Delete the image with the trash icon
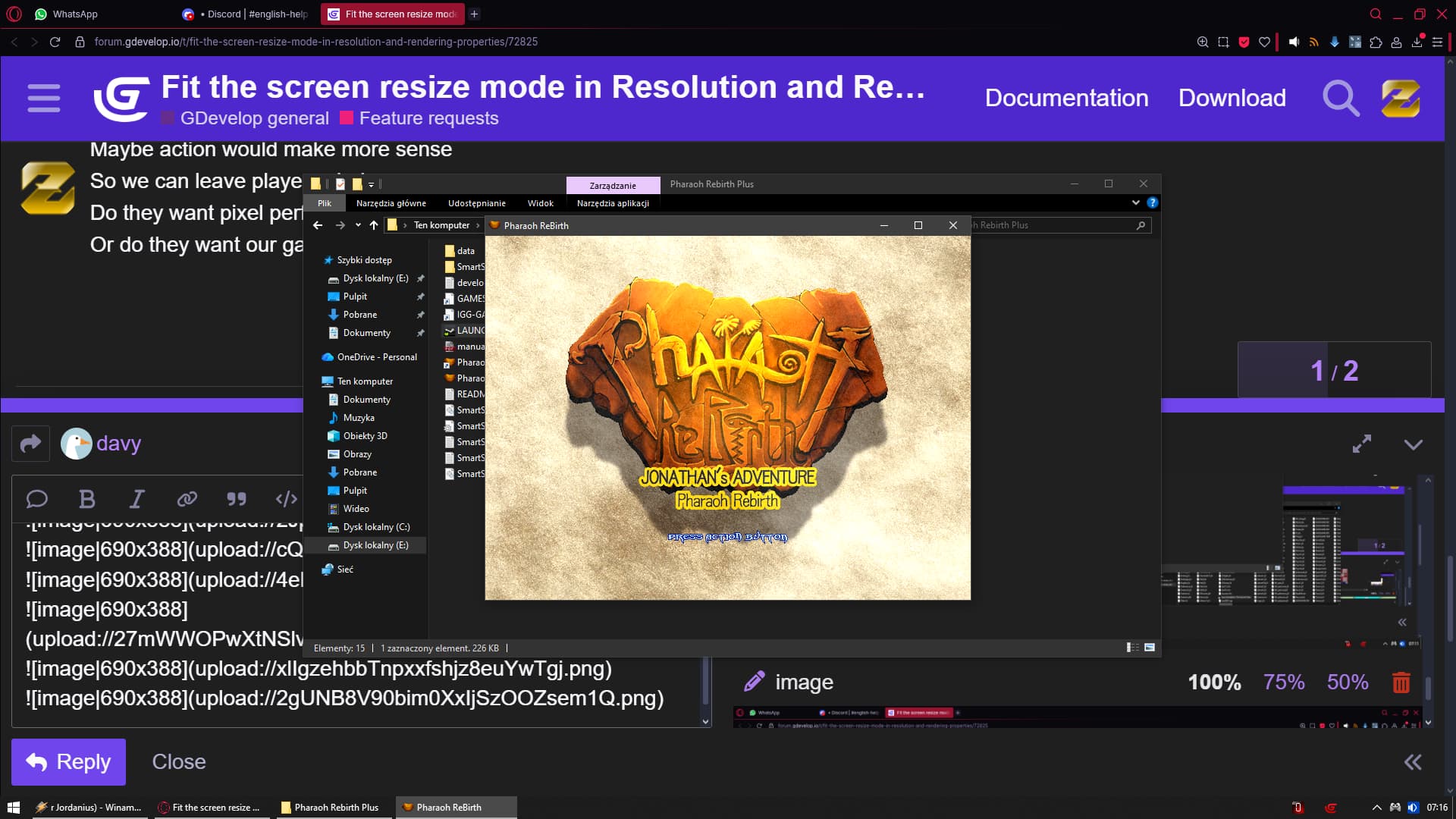This screenshot has height=819, width=1456. (1401, 682)
